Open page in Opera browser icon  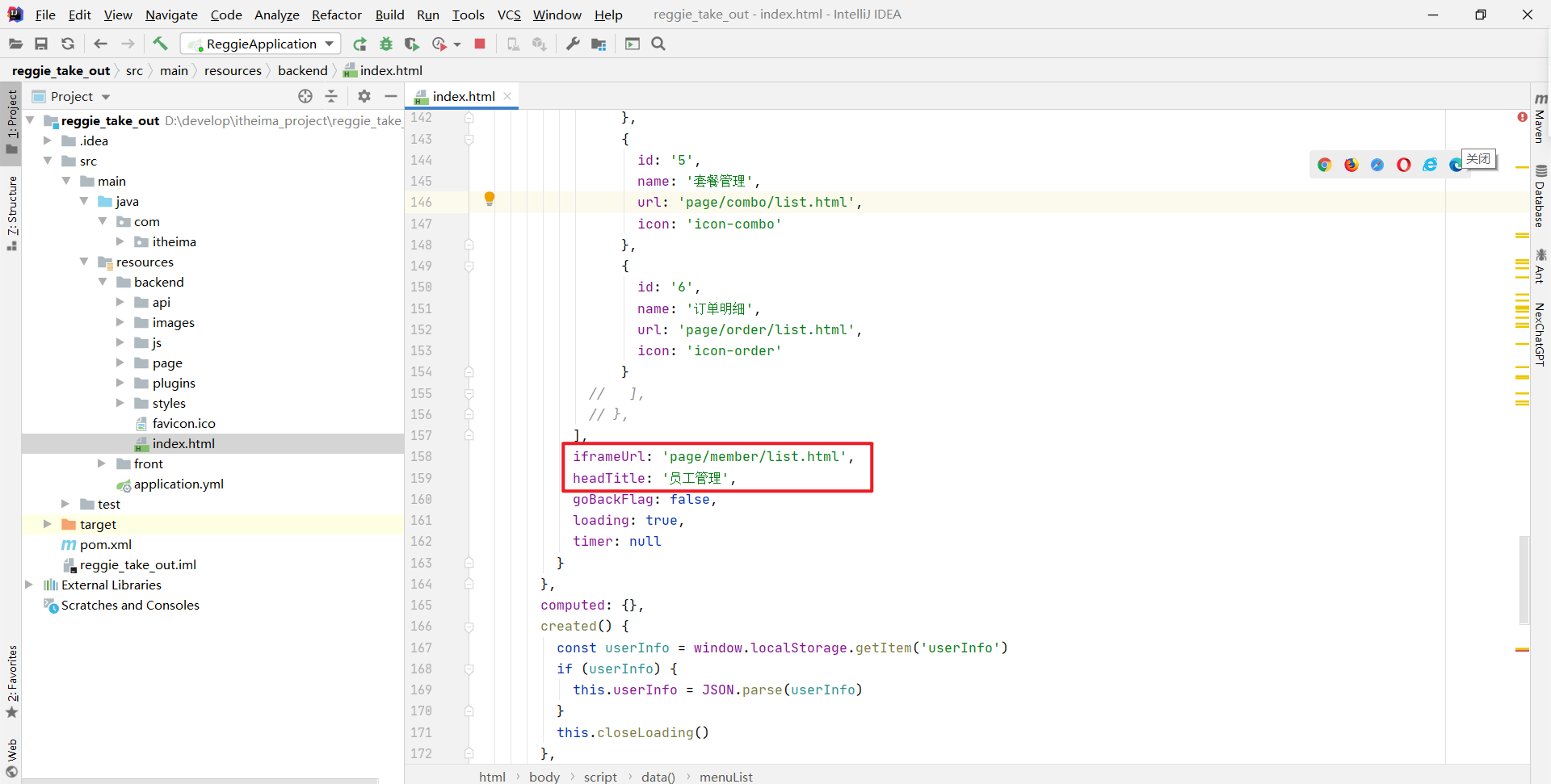click(1404, 165)
